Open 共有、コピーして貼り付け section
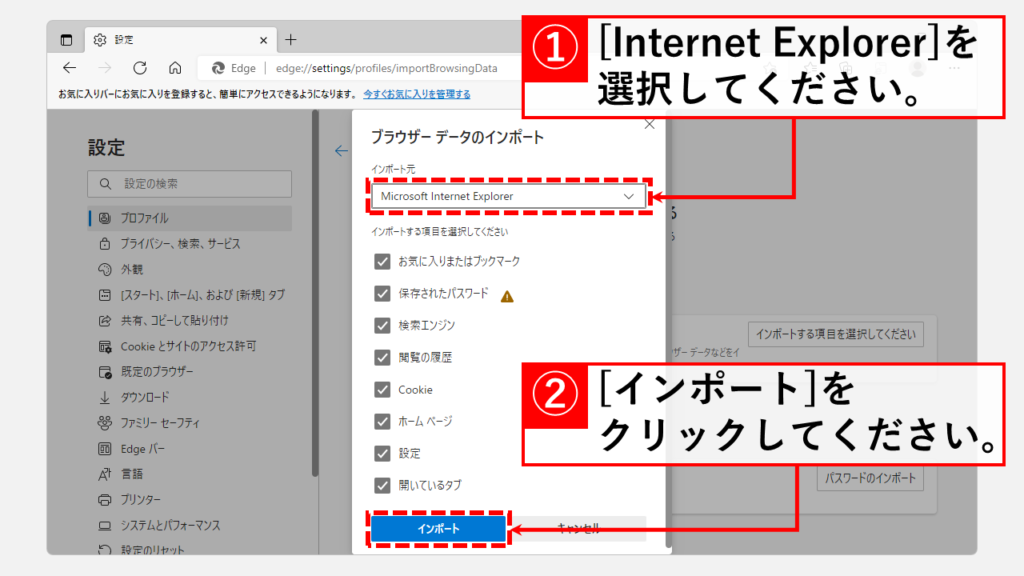 pos(174,321)
